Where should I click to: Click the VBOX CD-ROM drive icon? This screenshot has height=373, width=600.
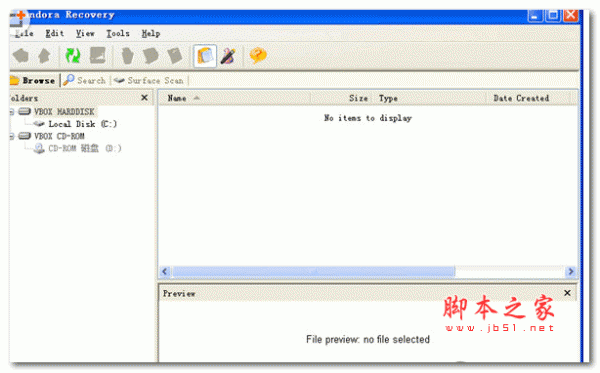click(x=24, y=136)
